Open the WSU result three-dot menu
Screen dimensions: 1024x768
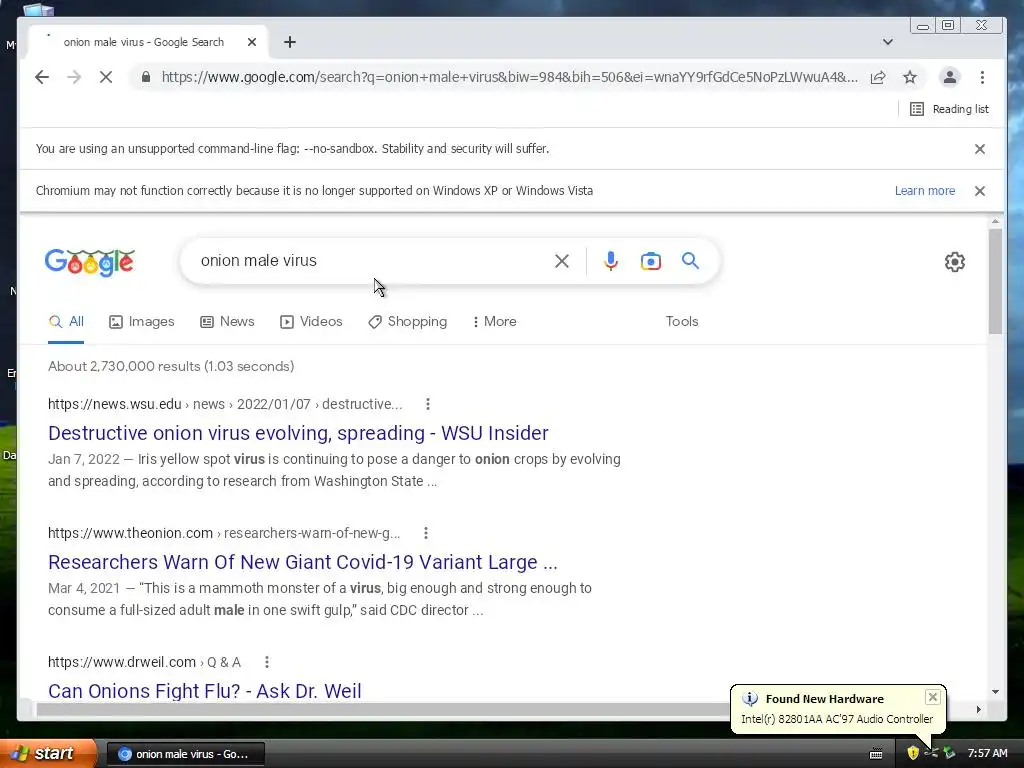click(x=428, y=404)
